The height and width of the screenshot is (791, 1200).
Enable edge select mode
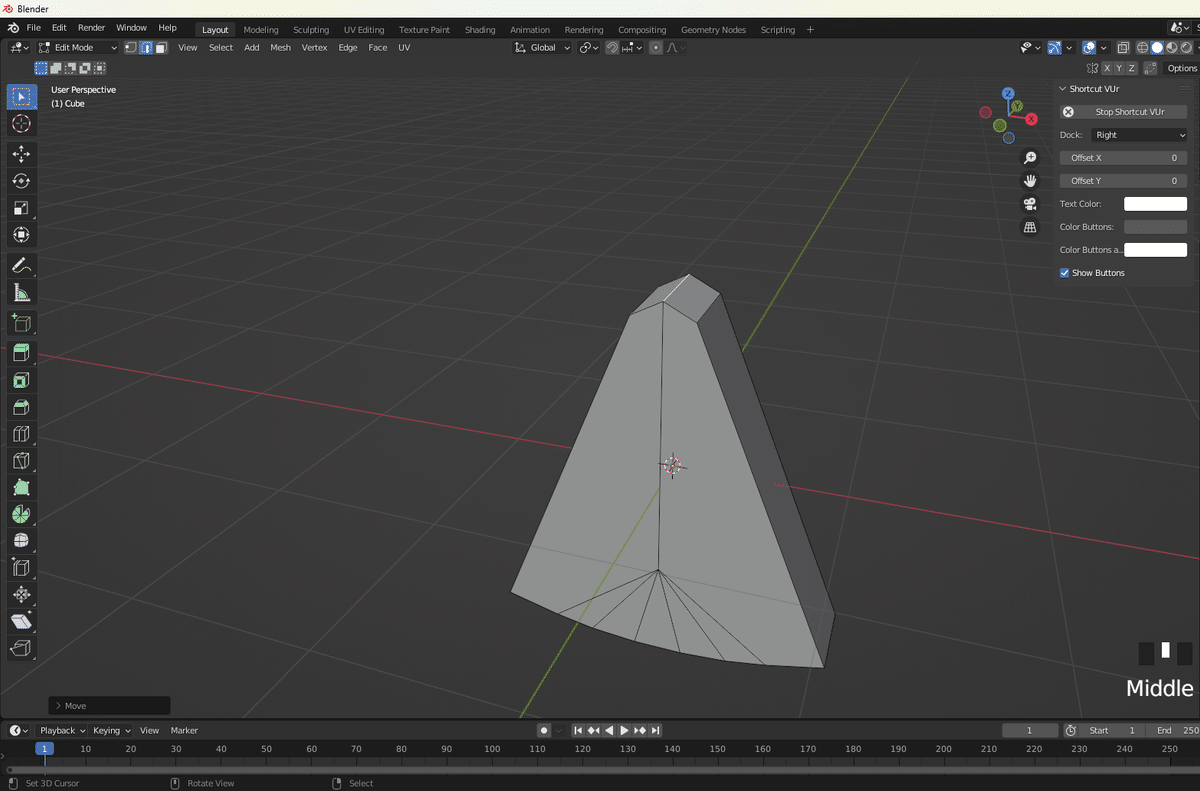[145, 48]
